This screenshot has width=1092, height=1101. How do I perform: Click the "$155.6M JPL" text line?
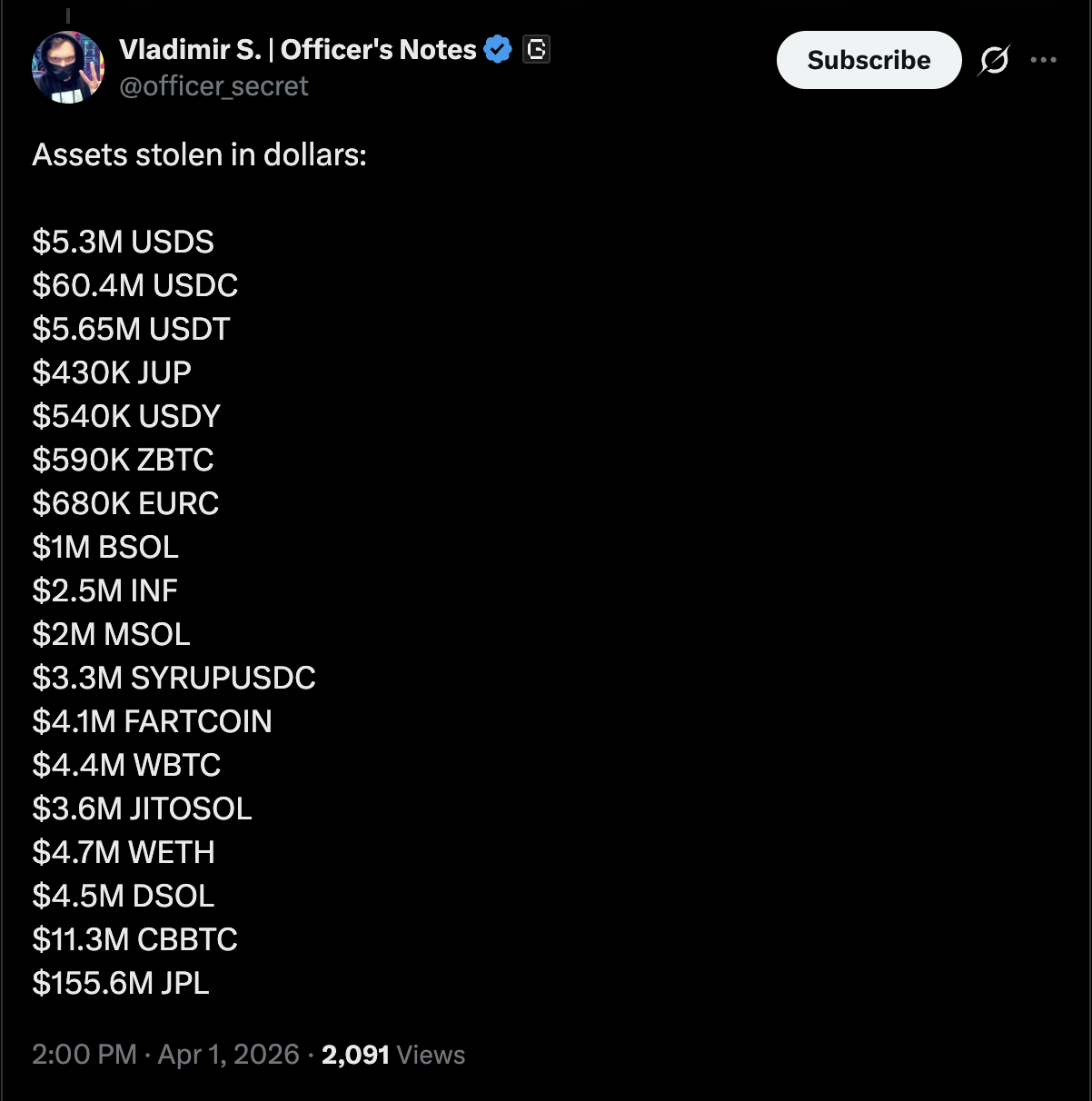click(x=121, y=983)
